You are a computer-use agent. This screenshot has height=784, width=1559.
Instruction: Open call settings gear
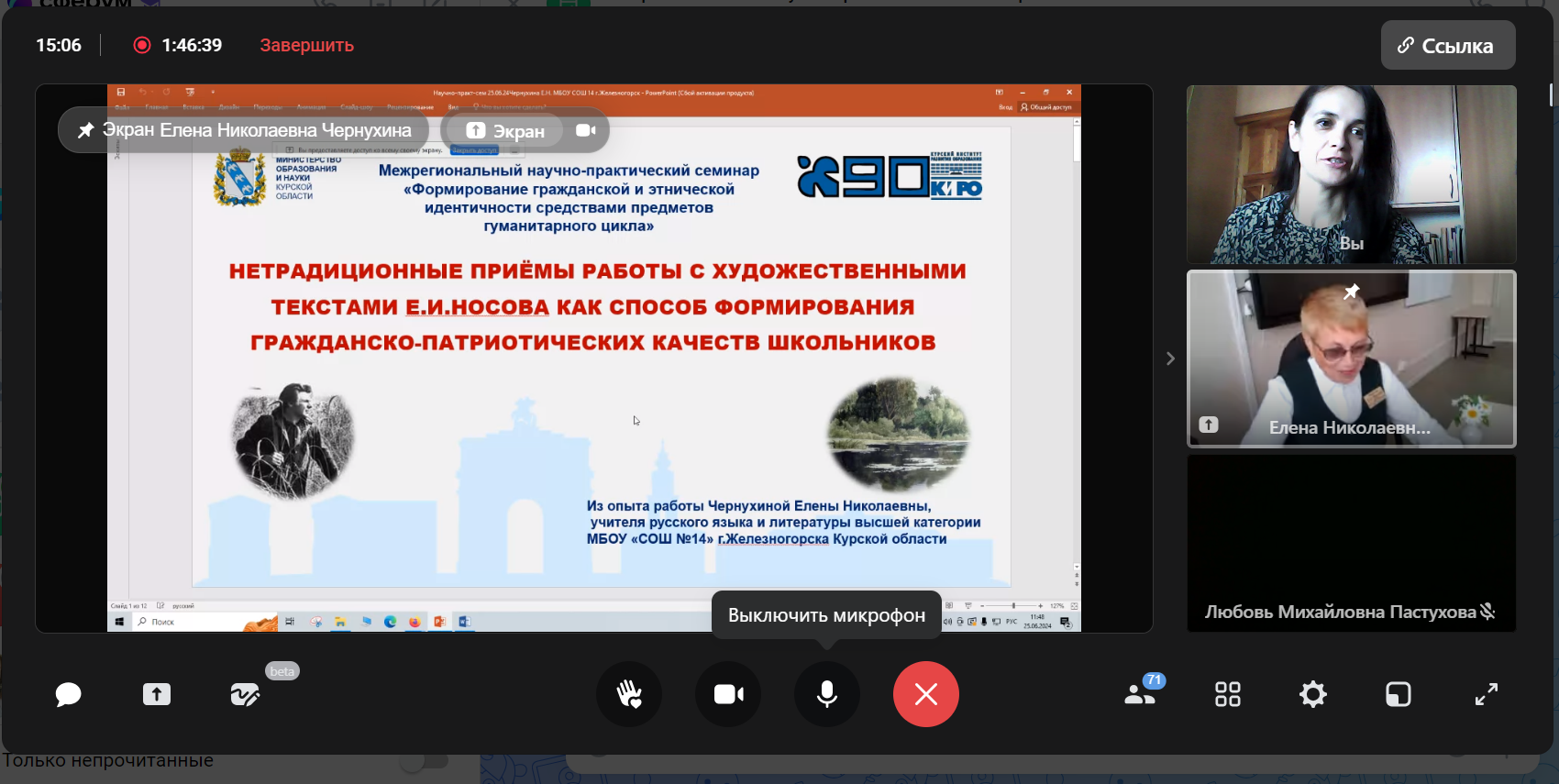coord(1313,694)
